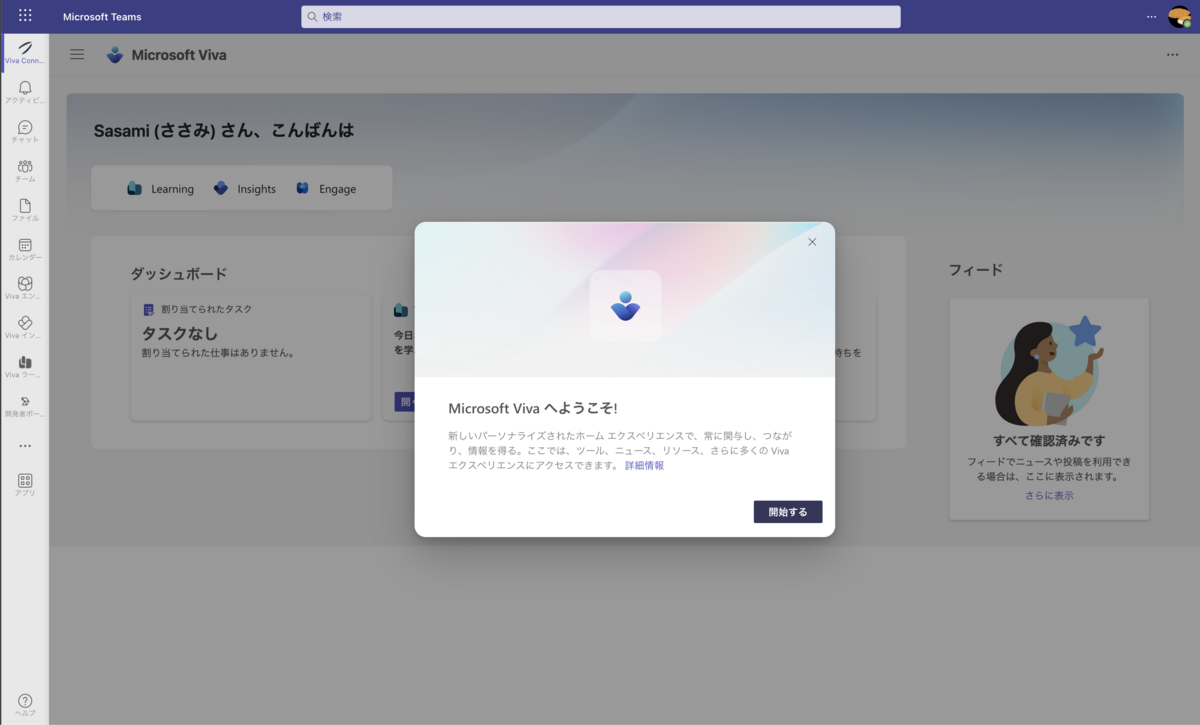Open the 詳細情報 link in dialog
Screen dimensions: 1200x725
pos(644,466)
